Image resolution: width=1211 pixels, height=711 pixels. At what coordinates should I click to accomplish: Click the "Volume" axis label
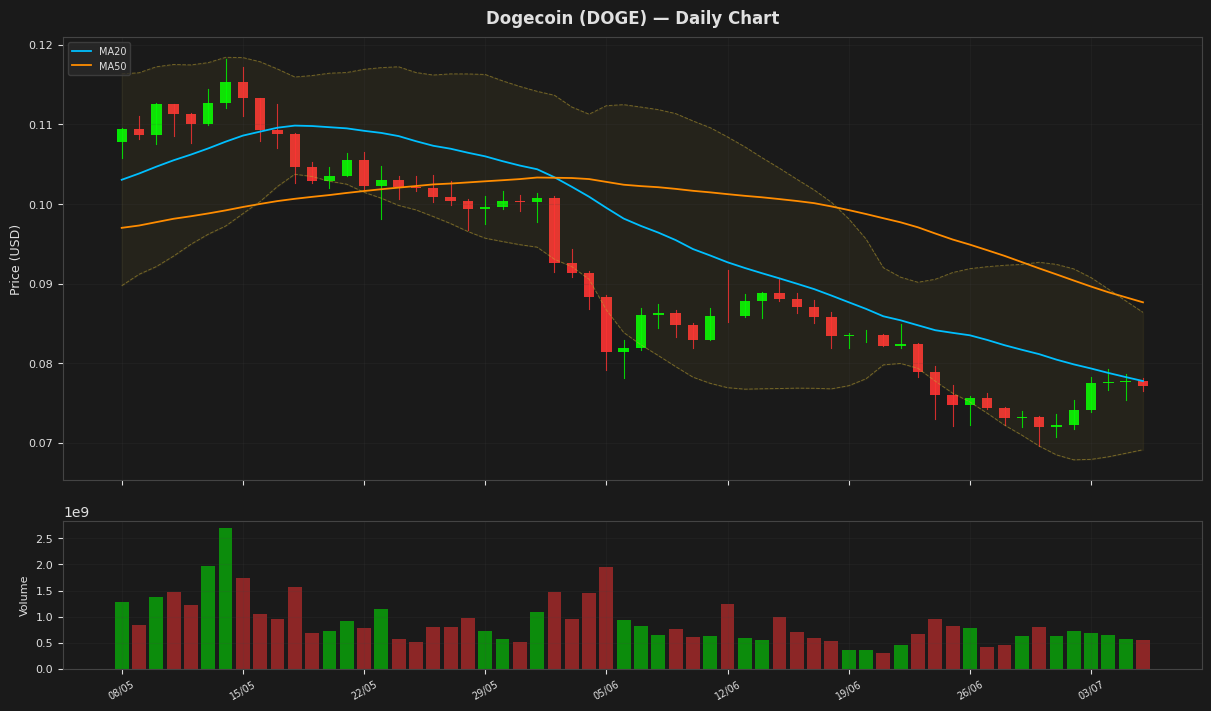point(24,596)
